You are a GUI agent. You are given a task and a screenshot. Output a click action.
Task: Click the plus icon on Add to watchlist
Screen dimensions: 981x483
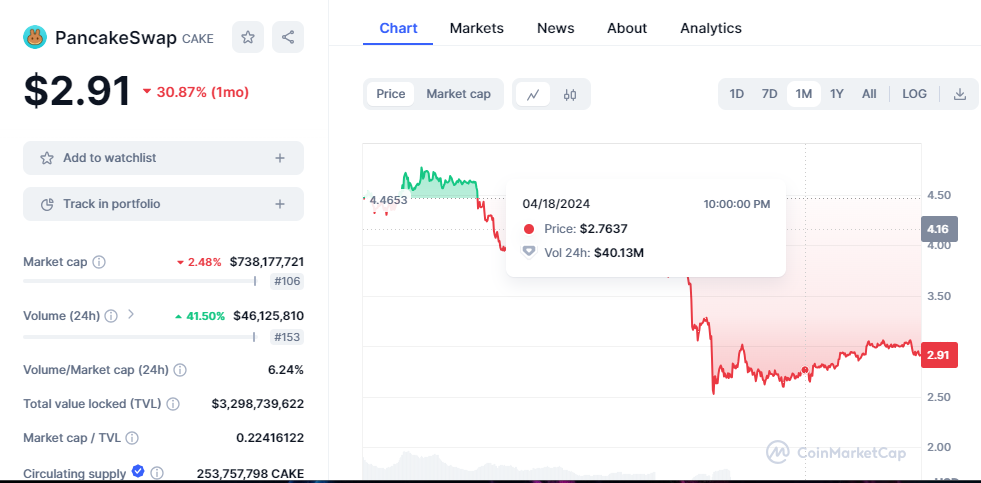coord(280,158)
